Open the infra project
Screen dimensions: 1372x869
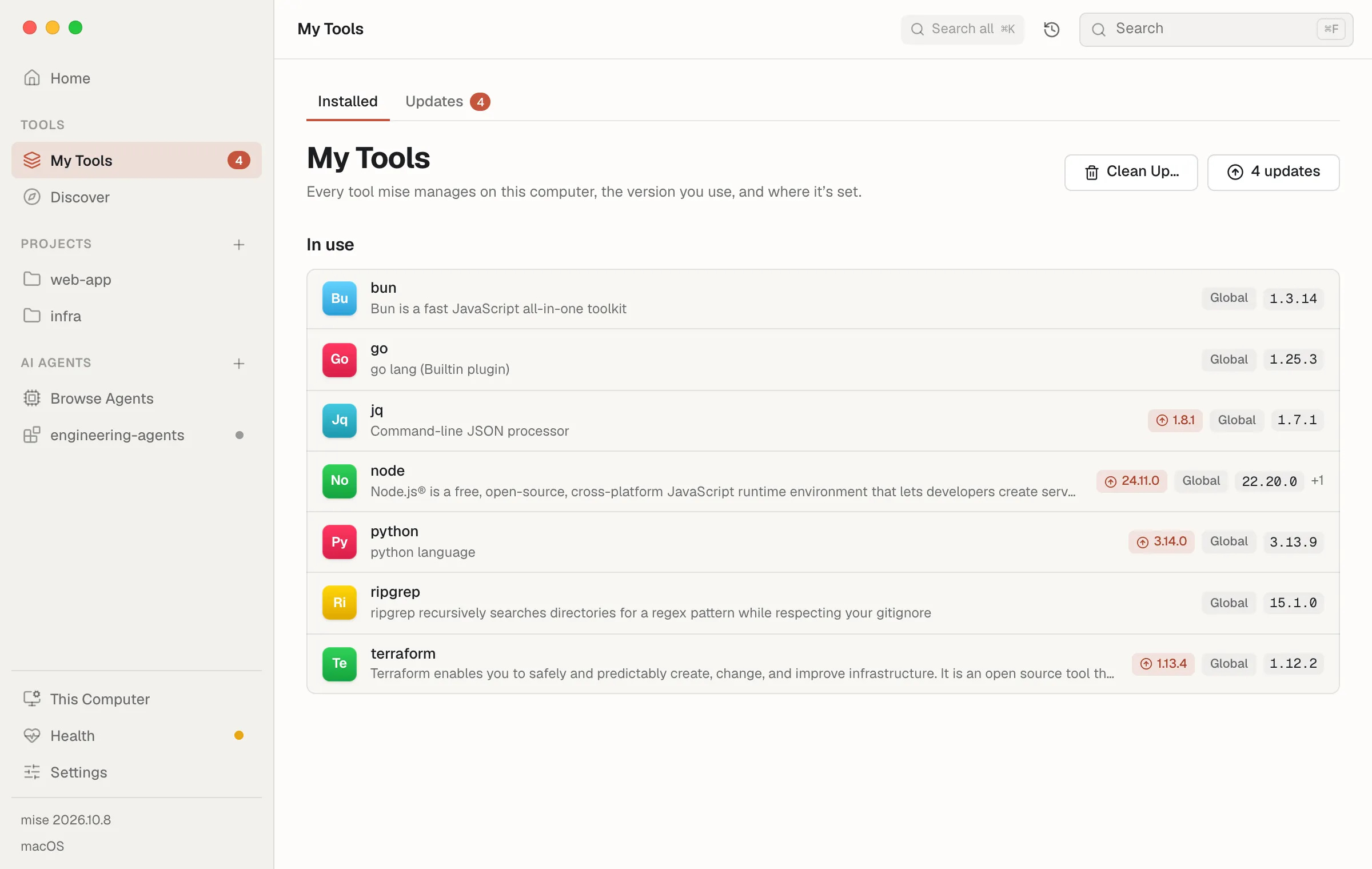tap(137, 316)
